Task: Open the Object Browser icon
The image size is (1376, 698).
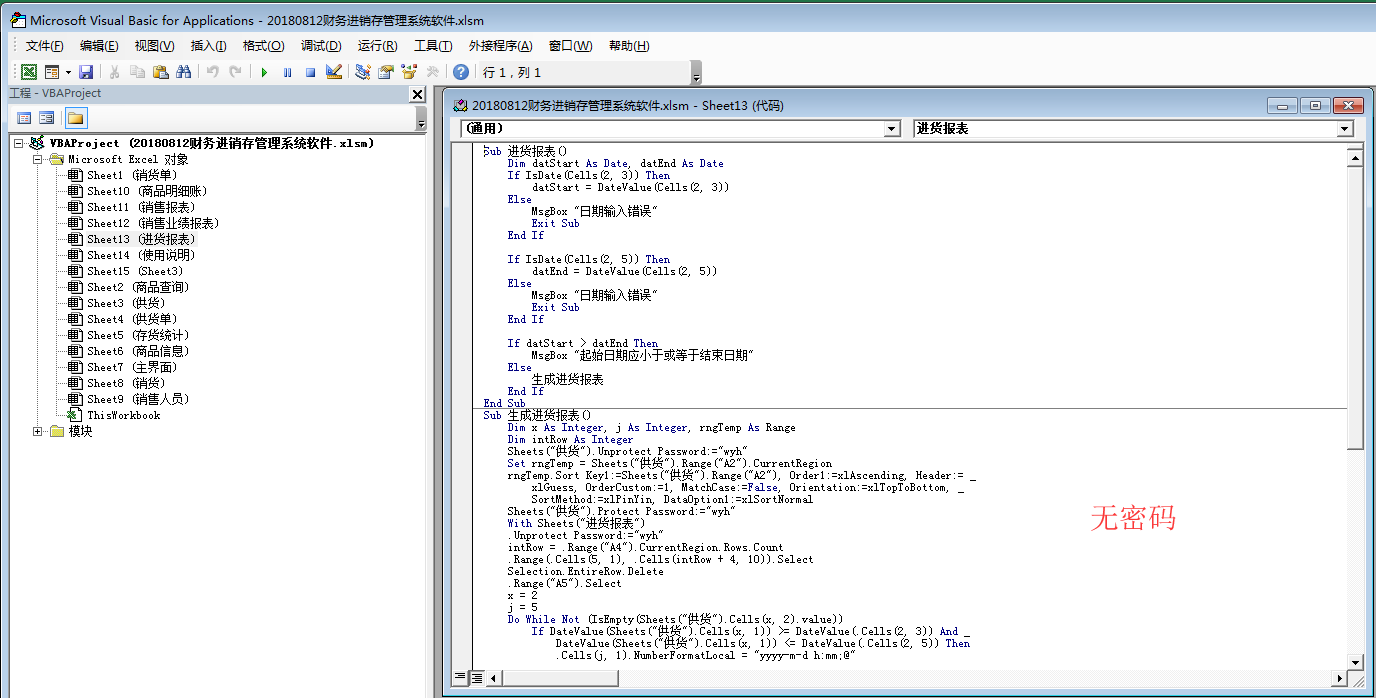Action: point(408,72)
